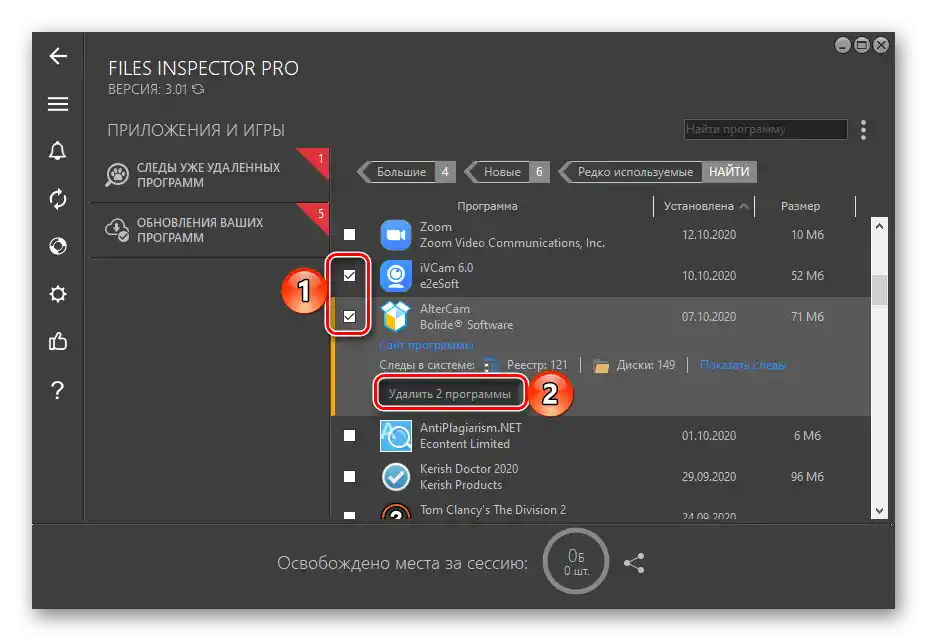Click Zoom Video Communications, Inc. text
Screen dimensions: 927x641
pyautogui.click(x=512, y=243)
